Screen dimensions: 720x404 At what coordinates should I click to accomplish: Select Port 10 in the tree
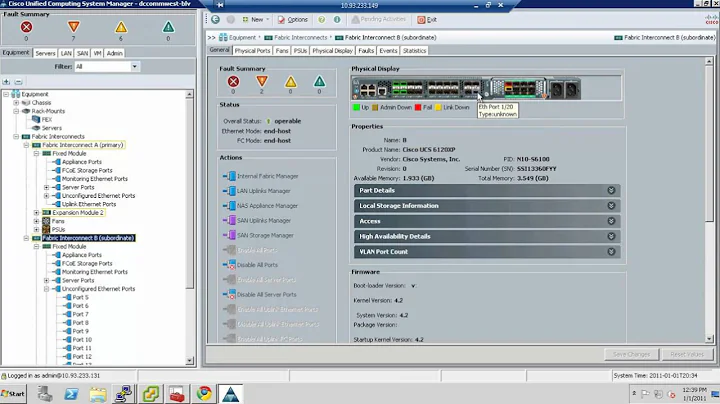[x=82, y=340]
